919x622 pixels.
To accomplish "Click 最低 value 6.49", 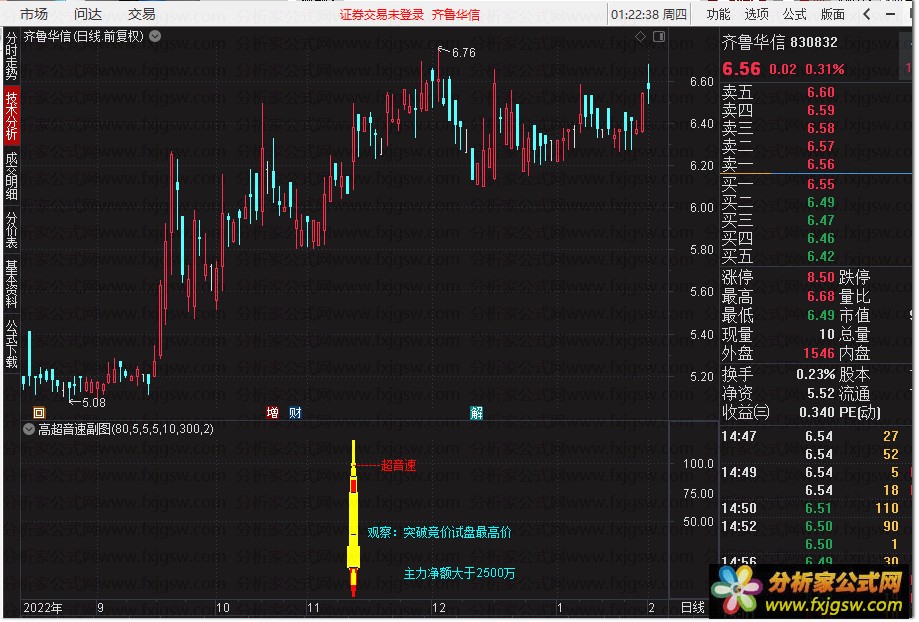I will [x=821, y=315].
